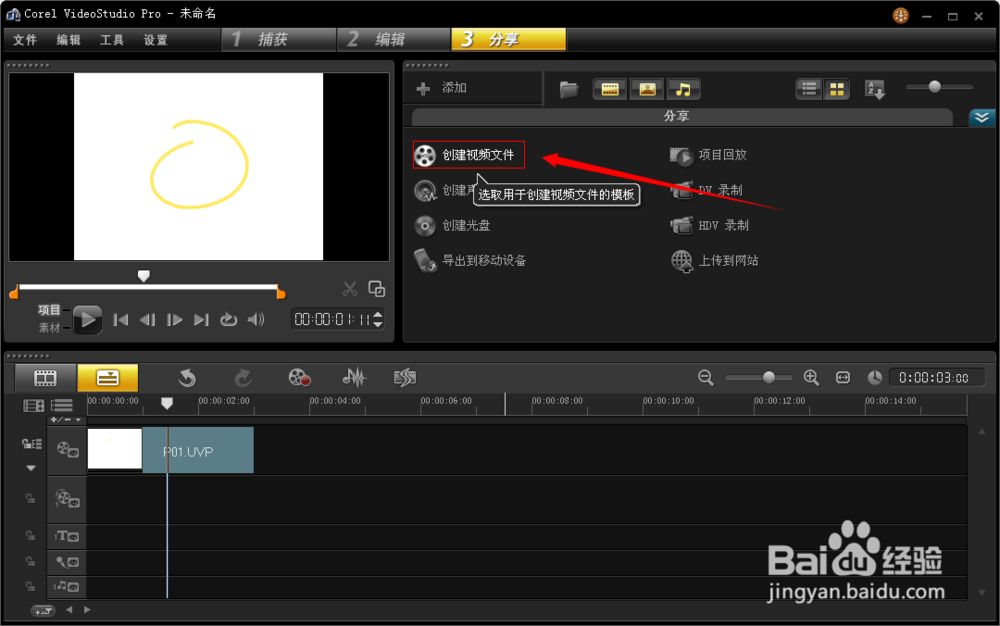Click the voice track icon
The image size is (1000, 626).
(x=67, y=562)
